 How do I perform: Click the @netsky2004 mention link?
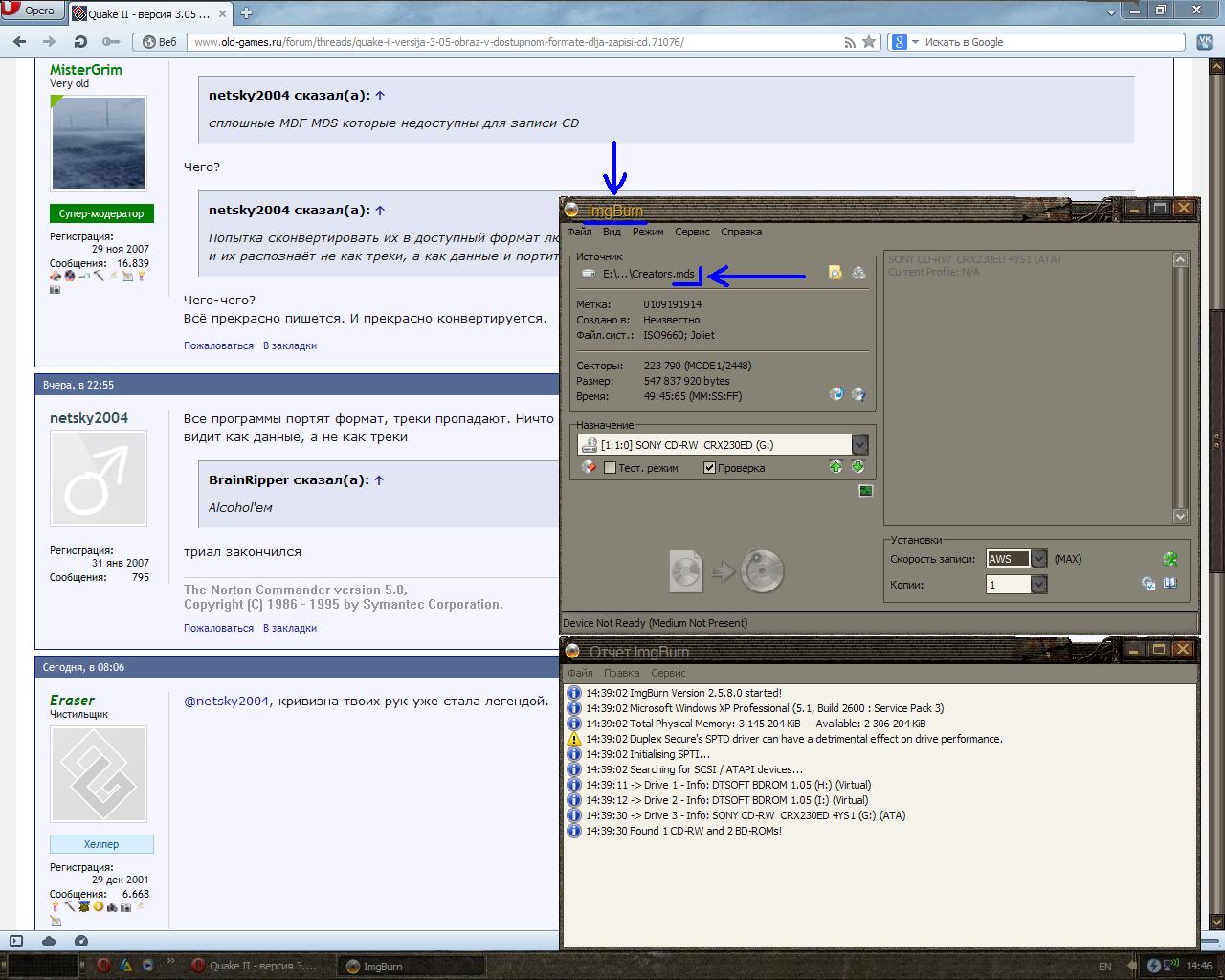226,701
